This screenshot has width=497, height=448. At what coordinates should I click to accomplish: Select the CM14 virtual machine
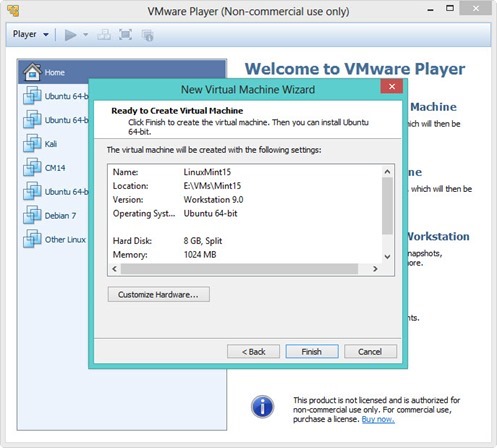[44, 167]
